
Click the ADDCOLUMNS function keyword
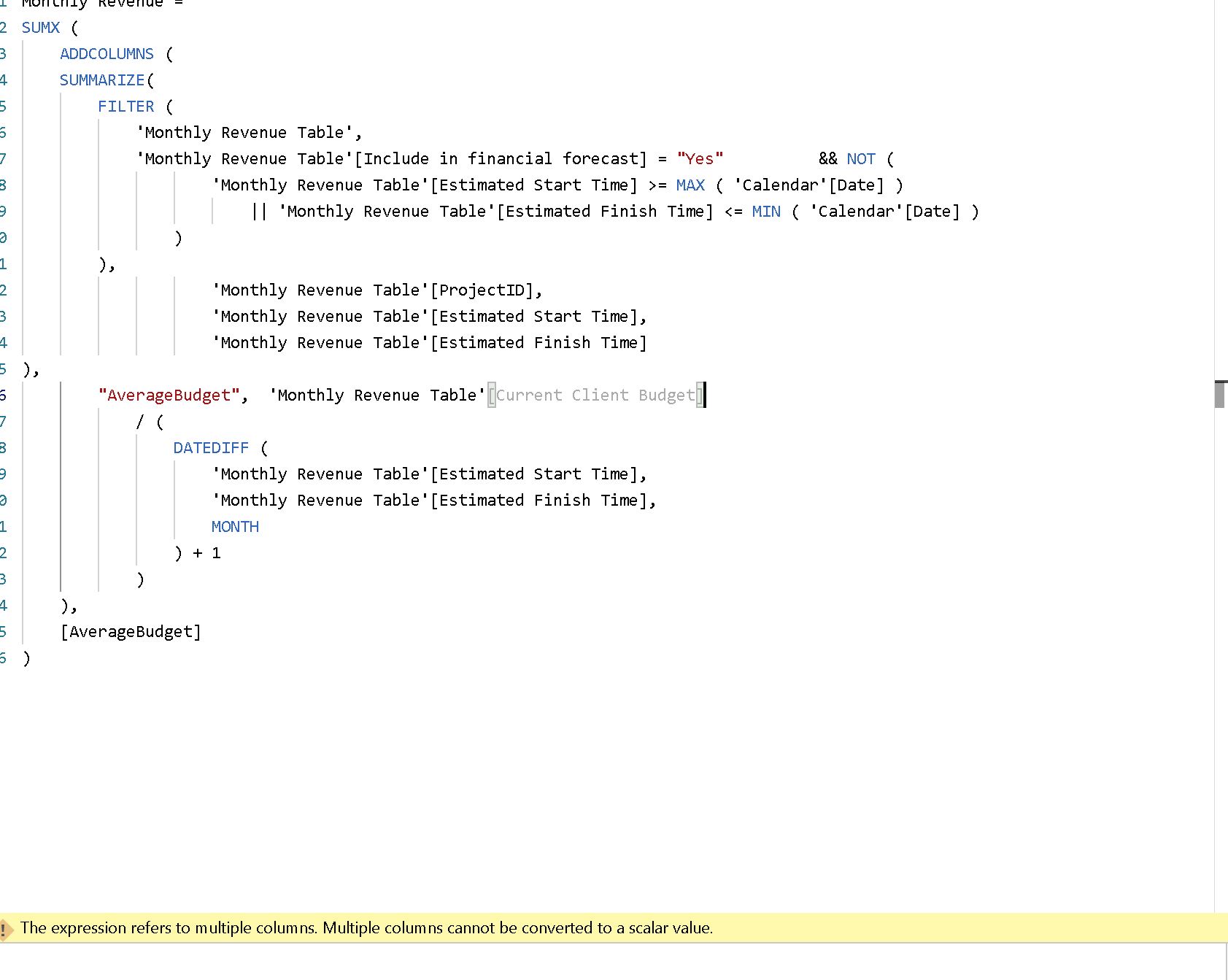tap(107, 54)
